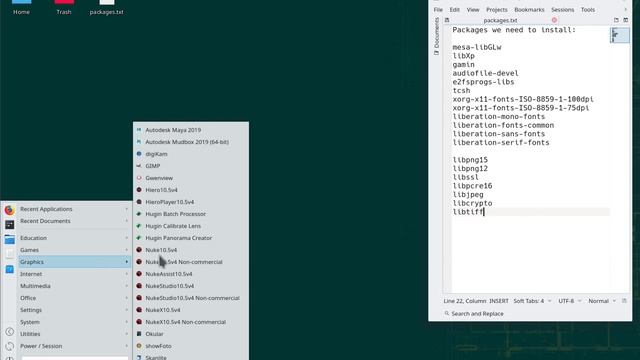The height and width of the screenshot is (360, 640).
Task: Open Kate File menu
Action: tap(438, 9)
